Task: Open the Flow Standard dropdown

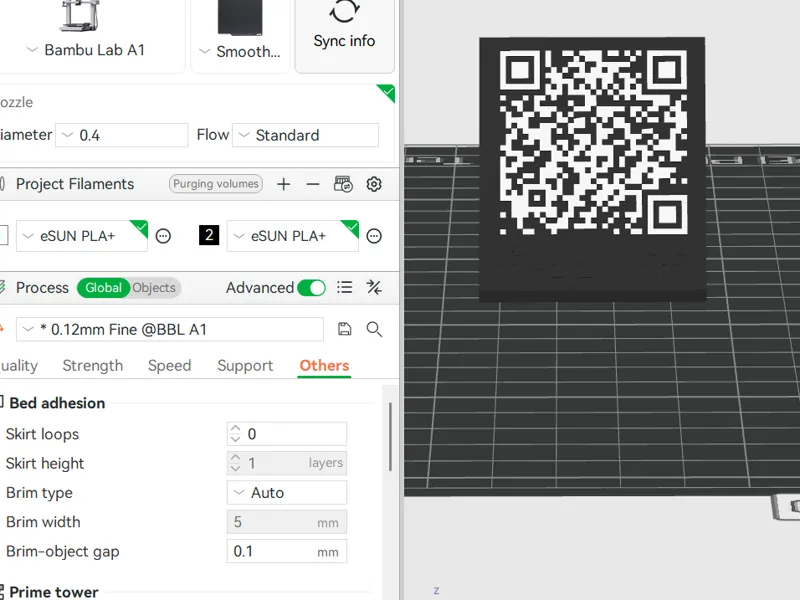Action: (305, 135)
